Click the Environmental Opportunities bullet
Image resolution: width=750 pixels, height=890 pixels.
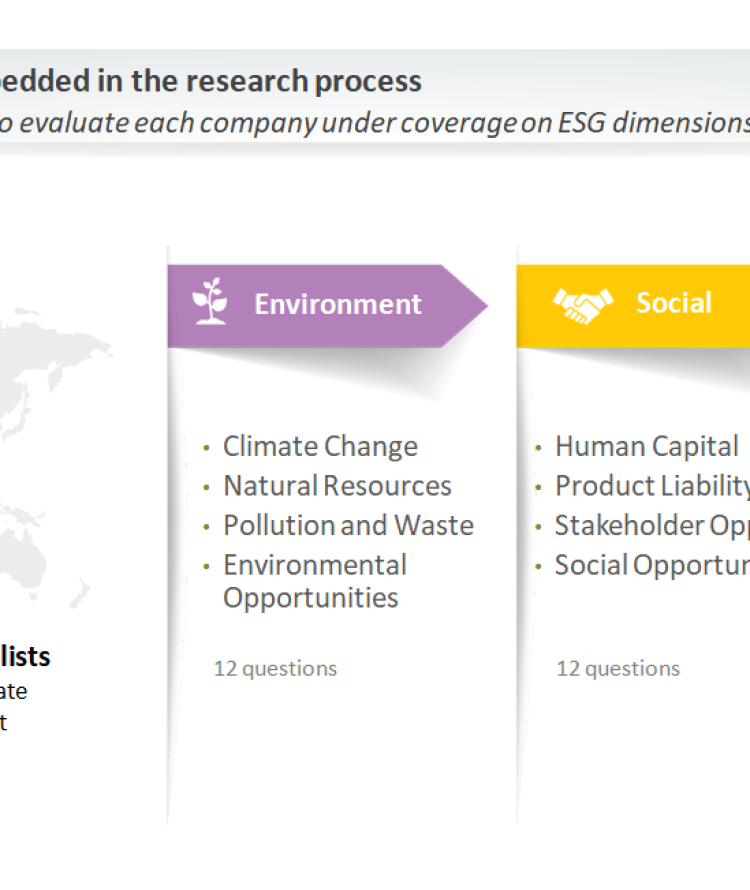(x=314, y=581)
